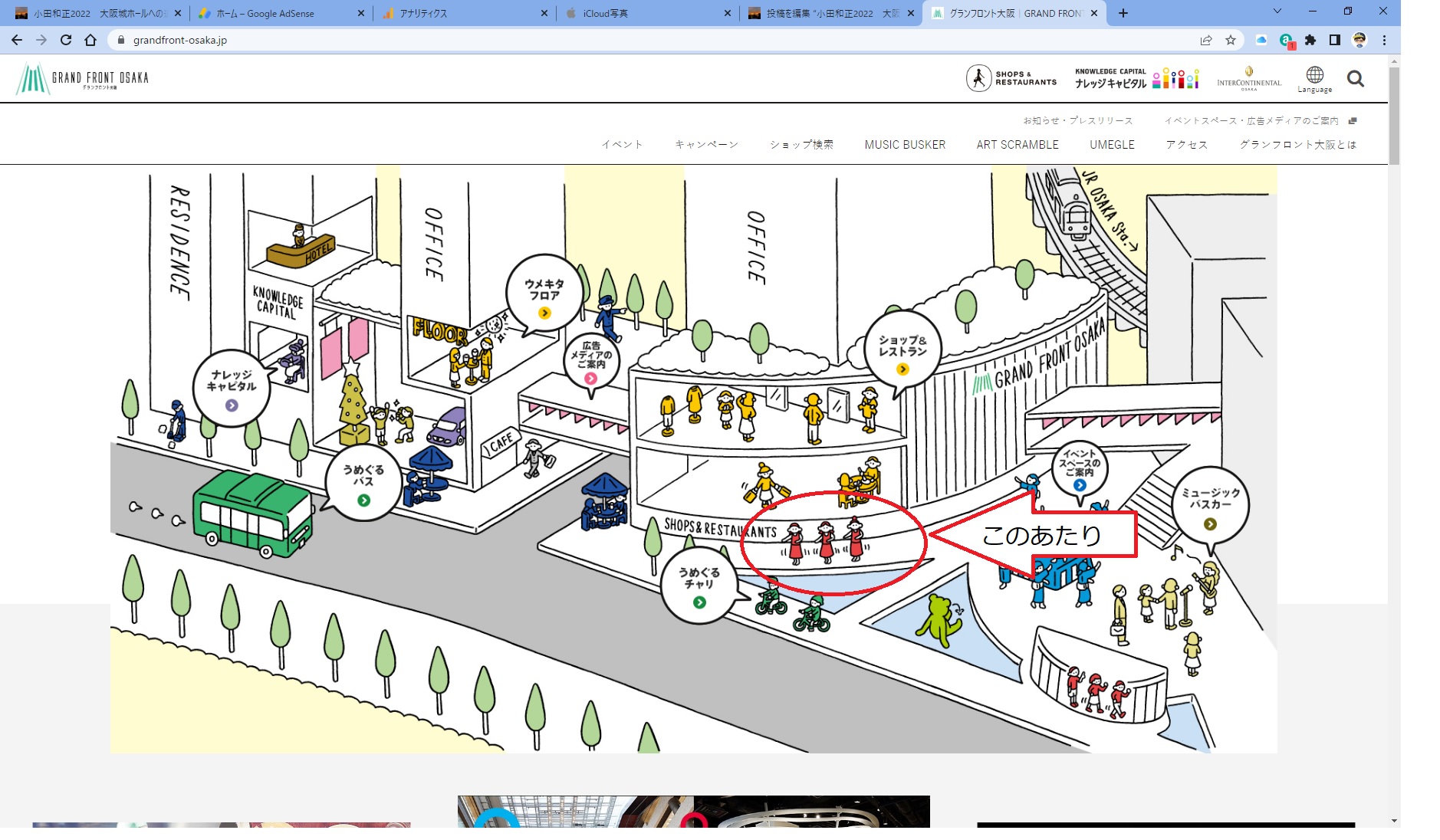1440x840 pixels.
Task: Share this page from the address bar
Action: pyautogui.click(x=1206, y=40)
